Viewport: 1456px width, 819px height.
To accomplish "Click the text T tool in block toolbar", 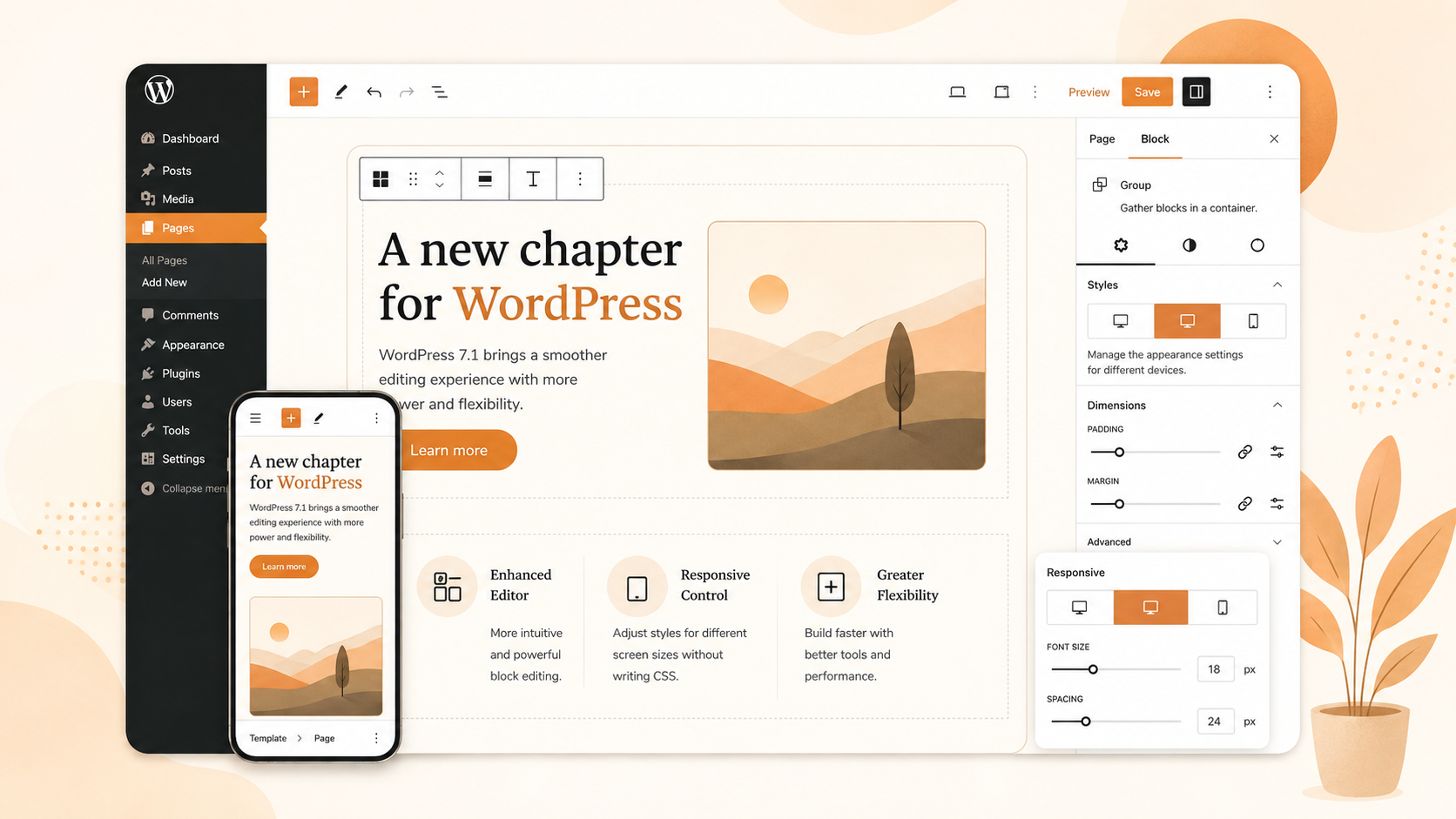I will [x=533, y=178].
